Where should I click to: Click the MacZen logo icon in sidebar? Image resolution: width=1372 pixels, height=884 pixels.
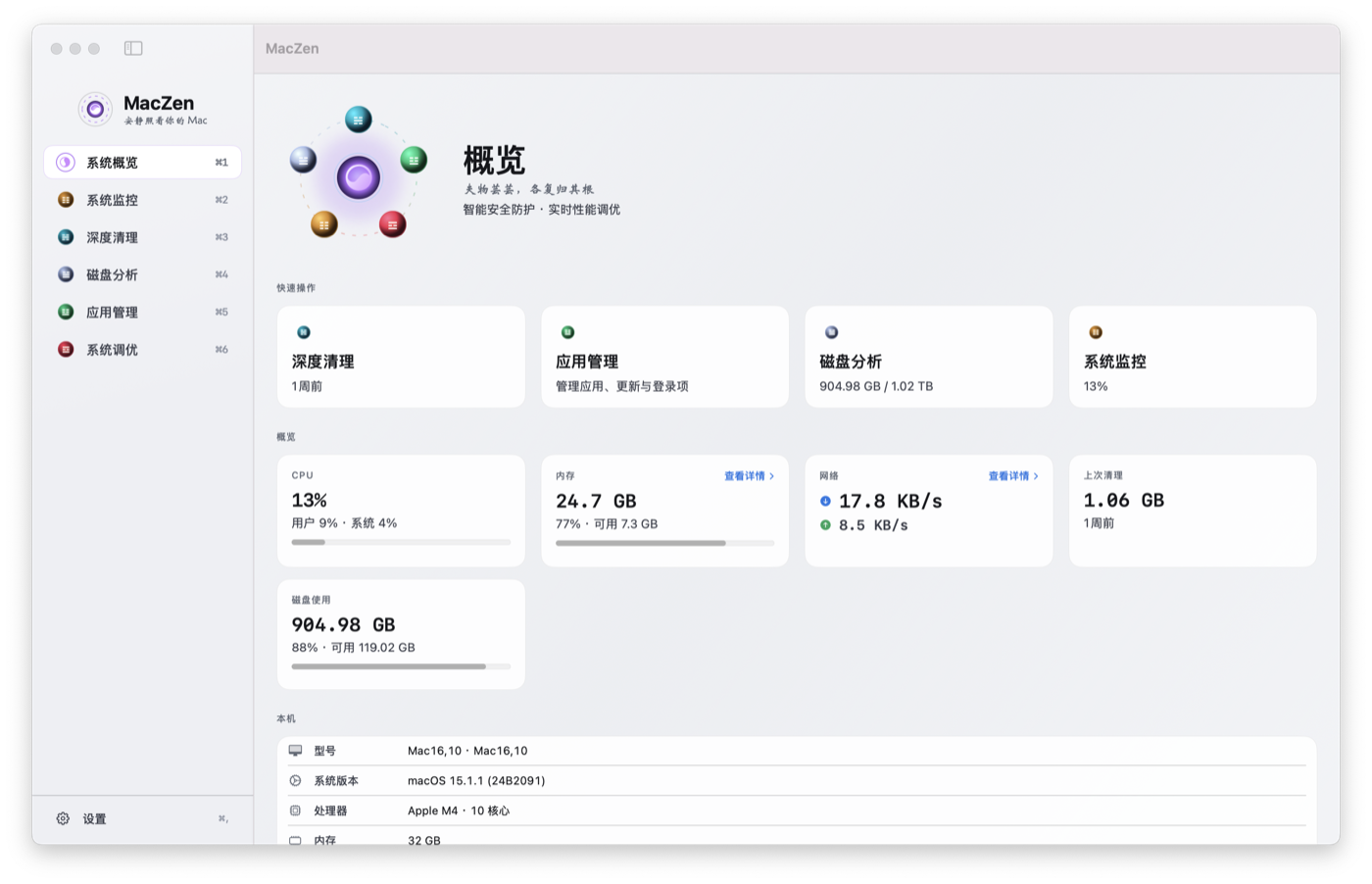tap(95, 109)
